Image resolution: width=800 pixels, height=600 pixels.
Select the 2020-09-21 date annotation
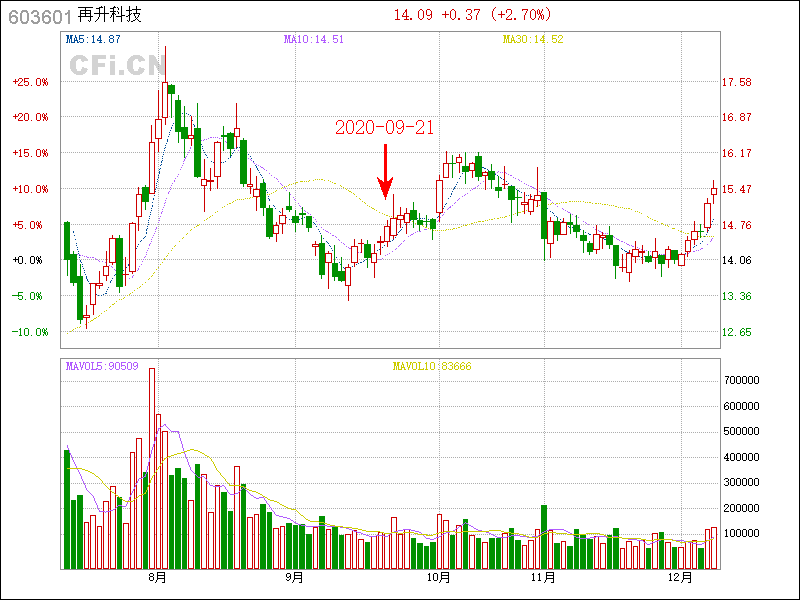tap(384, 128)
